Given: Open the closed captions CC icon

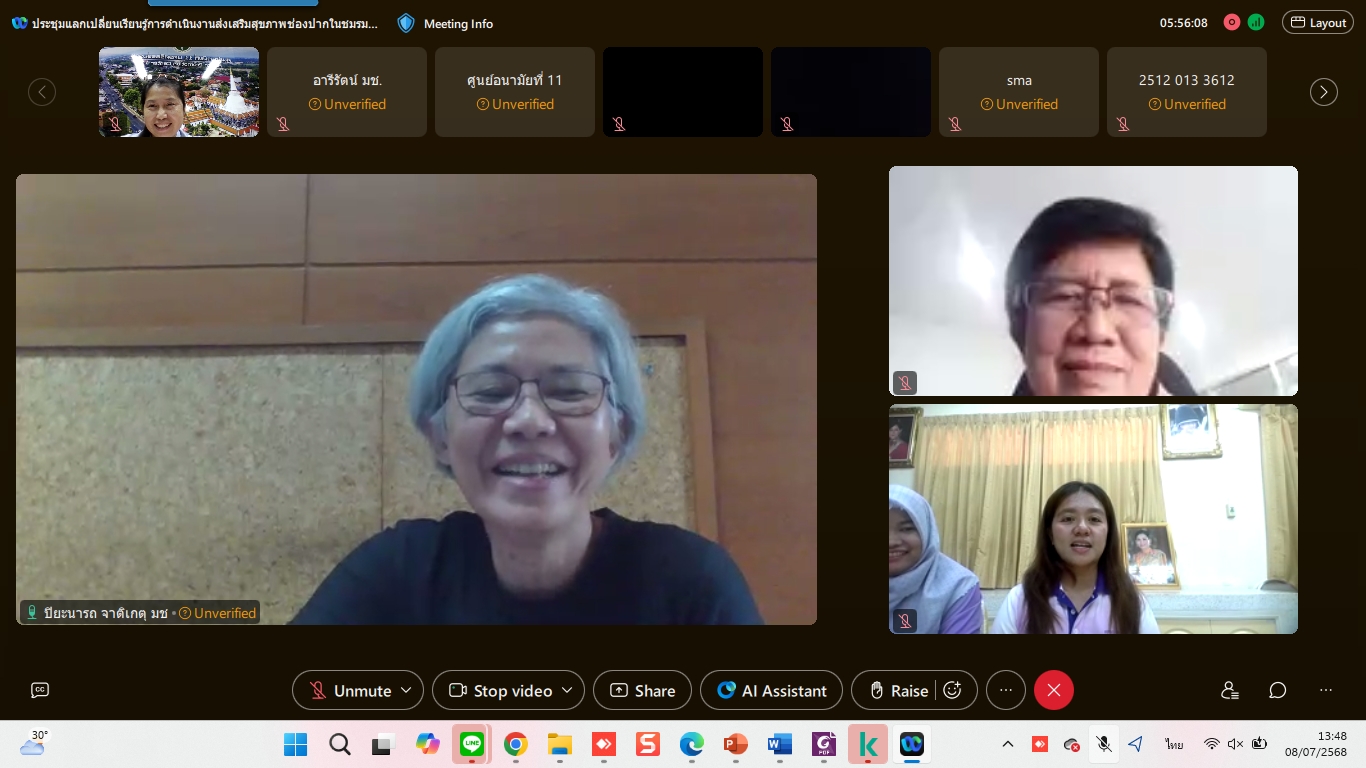Looking at the screenshot, I should (x=40, y=690).
